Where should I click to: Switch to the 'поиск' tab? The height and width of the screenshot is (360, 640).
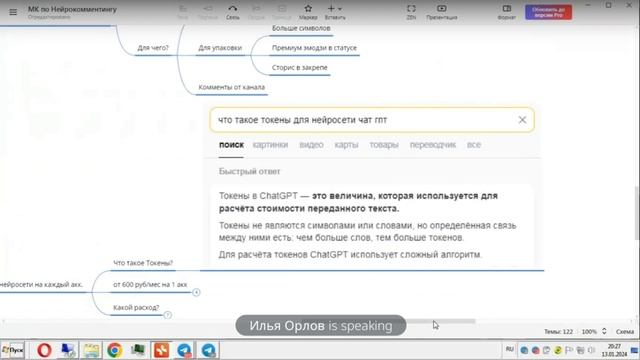231,145
